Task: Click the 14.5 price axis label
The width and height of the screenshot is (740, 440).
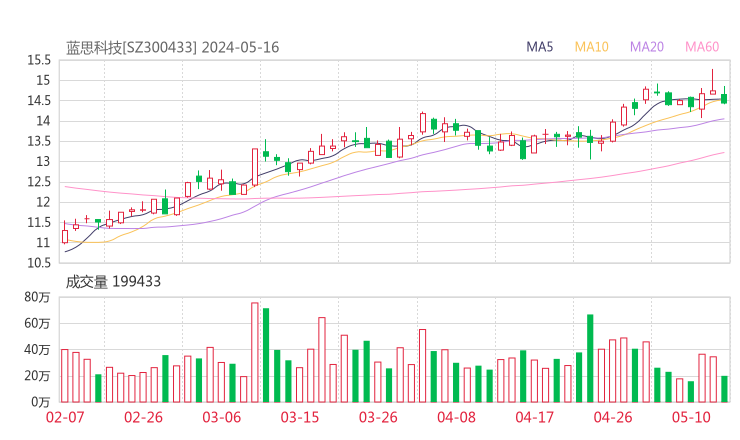Action: point(39,101)
